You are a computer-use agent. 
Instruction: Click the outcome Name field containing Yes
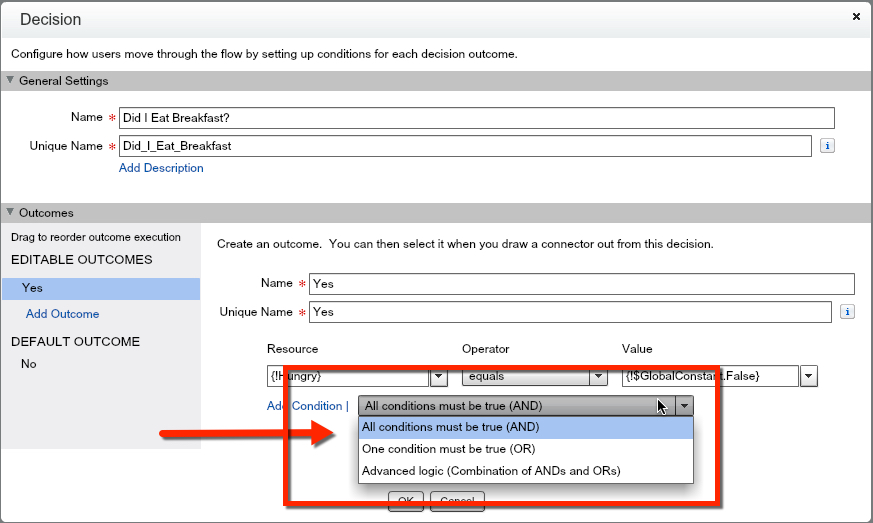(x=581, y=284)
